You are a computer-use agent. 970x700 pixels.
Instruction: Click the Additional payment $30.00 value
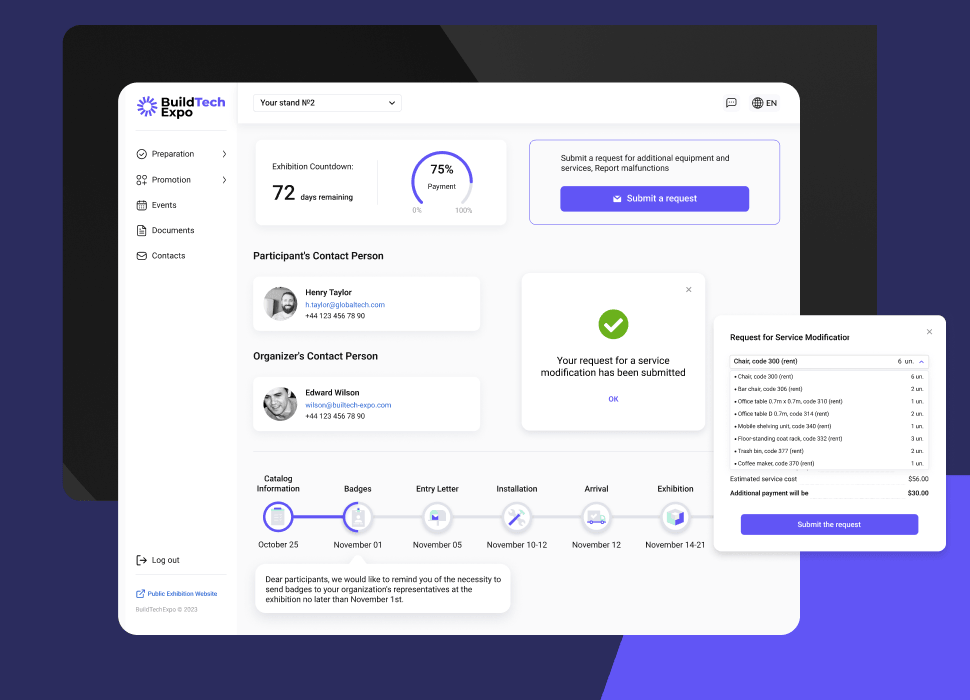click(918, 493)
